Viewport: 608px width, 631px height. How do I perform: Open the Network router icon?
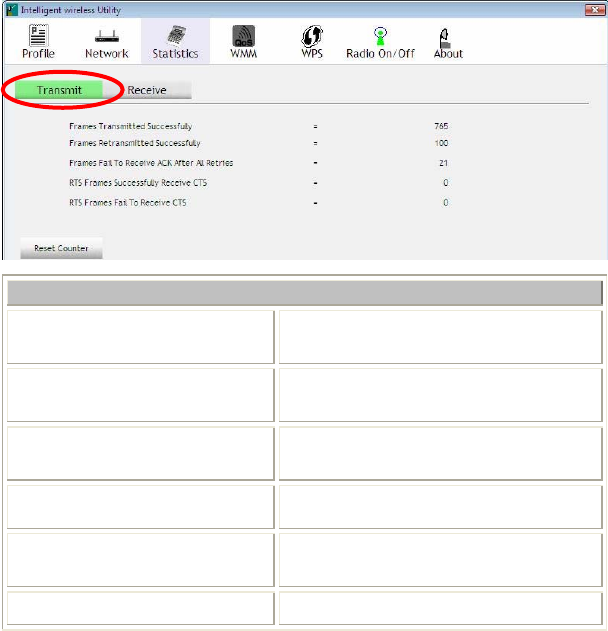click(x=107, y=36)
